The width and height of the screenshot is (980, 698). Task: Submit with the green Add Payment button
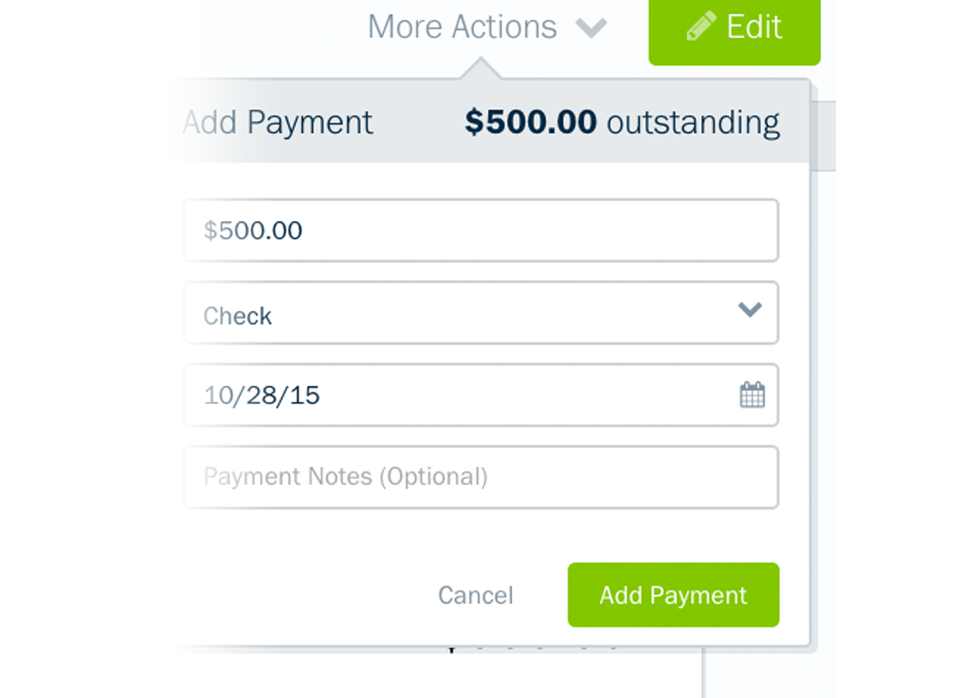point(673,595)
